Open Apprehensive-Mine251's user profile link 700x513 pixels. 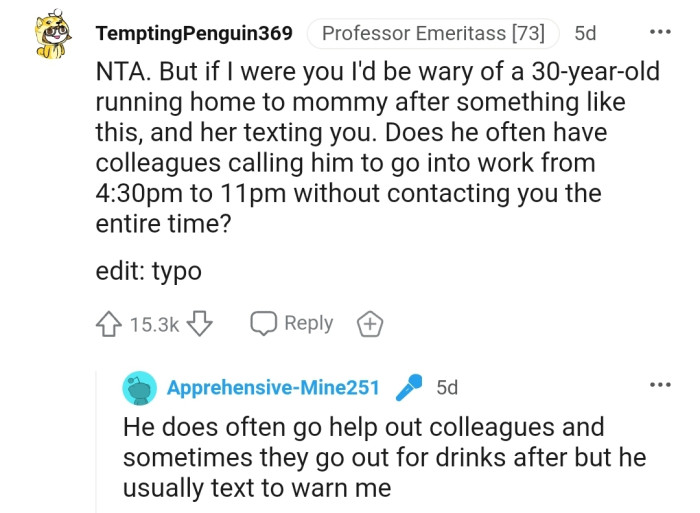(273, 387)
